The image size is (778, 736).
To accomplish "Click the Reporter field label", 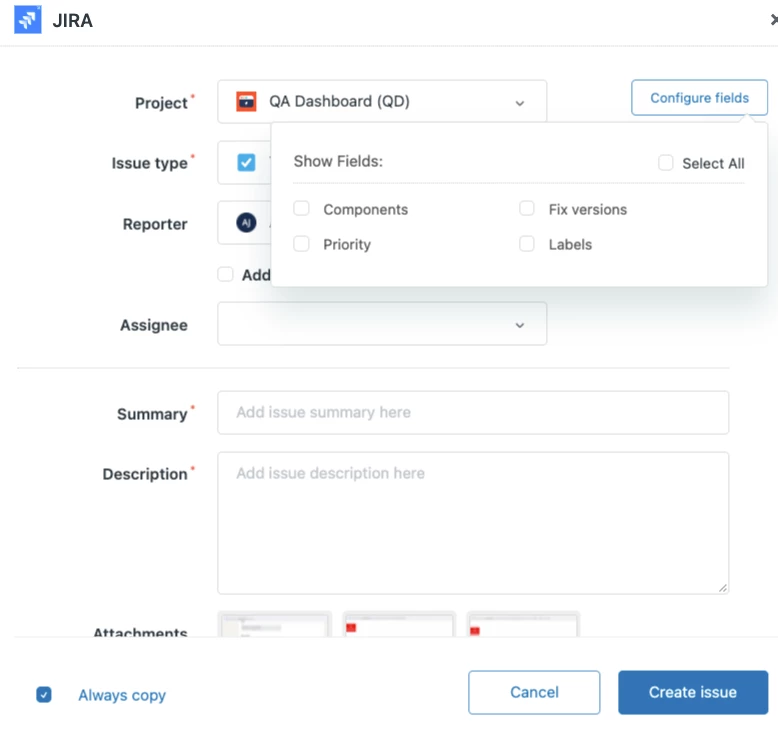I will pos(155,224).
